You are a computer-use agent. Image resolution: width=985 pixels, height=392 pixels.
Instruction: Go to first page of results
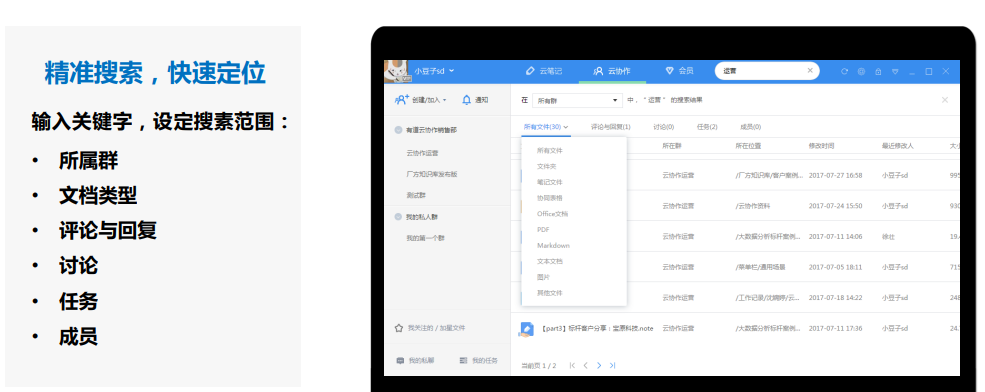pyautogui.click(x=572, y=366)
